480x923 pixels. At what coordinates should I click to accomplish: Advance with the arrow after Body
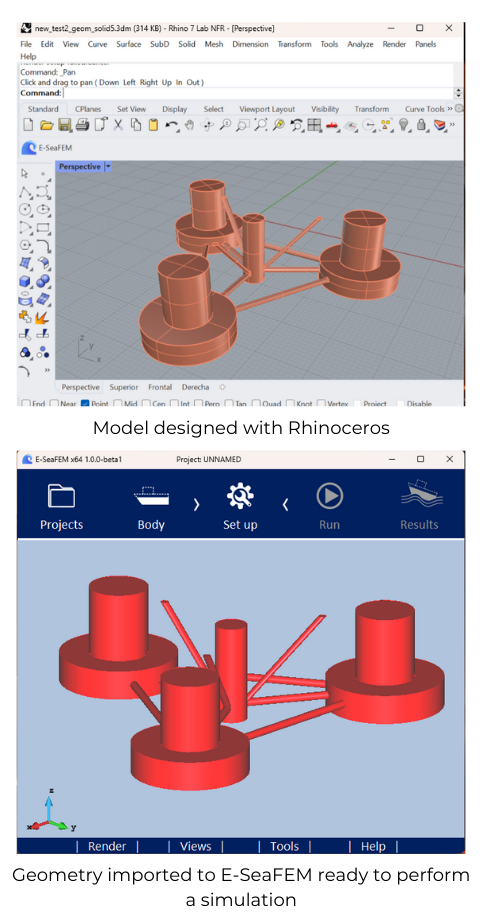(x=197, y=504)
